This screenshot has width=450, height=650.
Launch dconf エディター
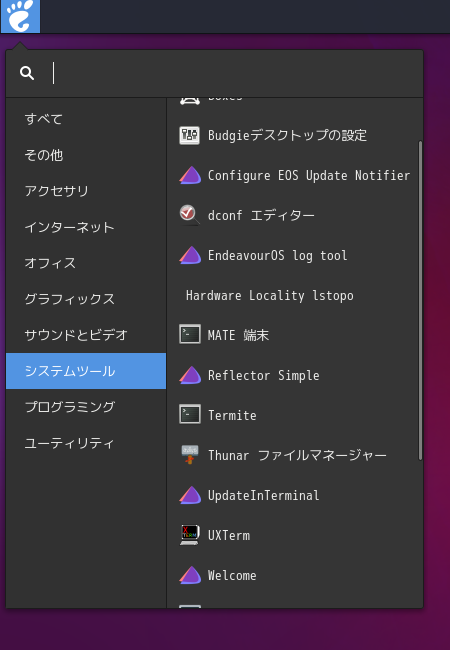click(295, 216)
